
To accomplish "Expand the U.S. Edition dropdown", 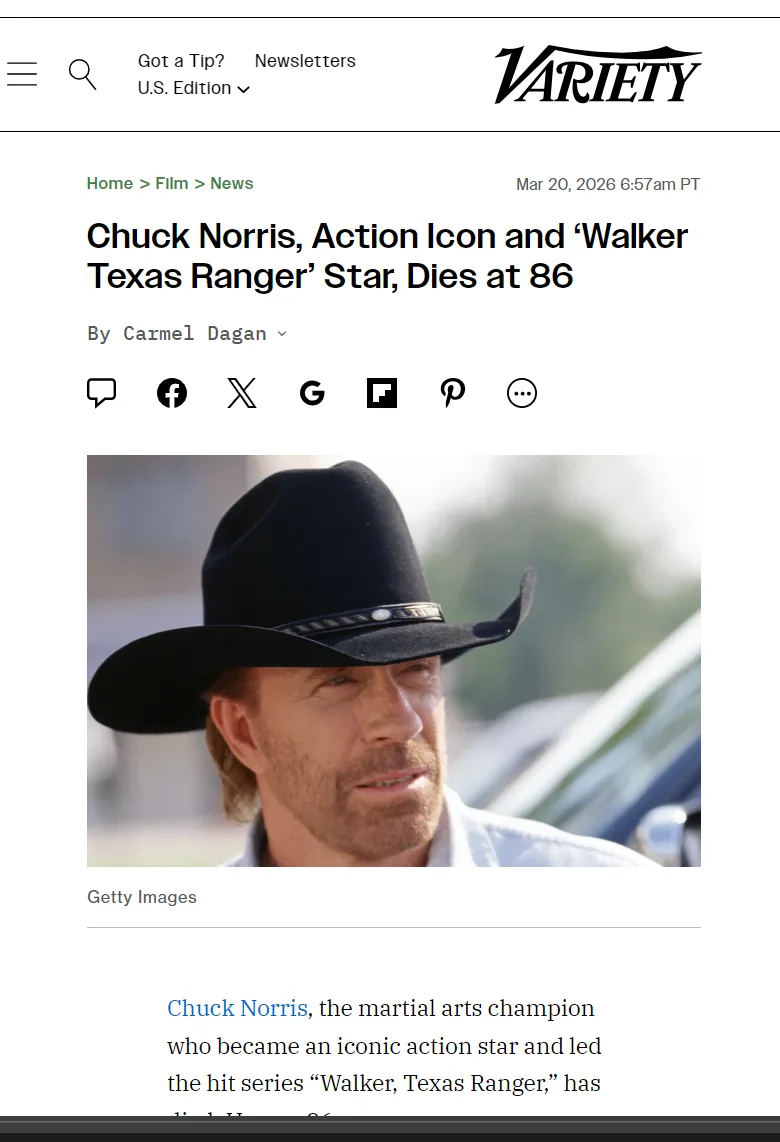I will pos(194,88).
